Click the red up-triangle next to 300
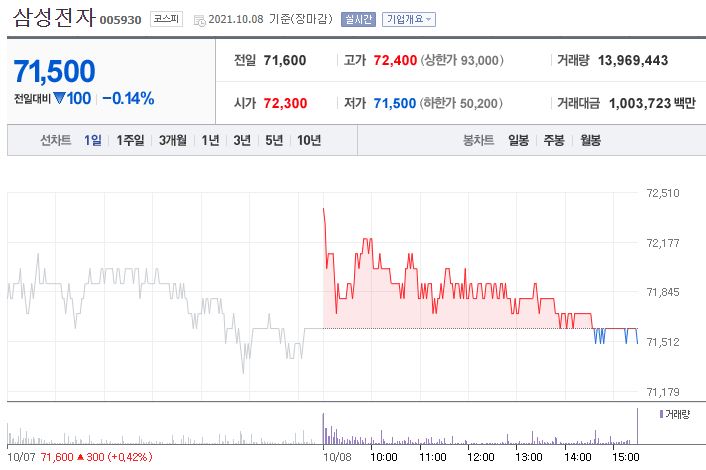The width and height of the screenshot is (706, 470). coord(80,457)
